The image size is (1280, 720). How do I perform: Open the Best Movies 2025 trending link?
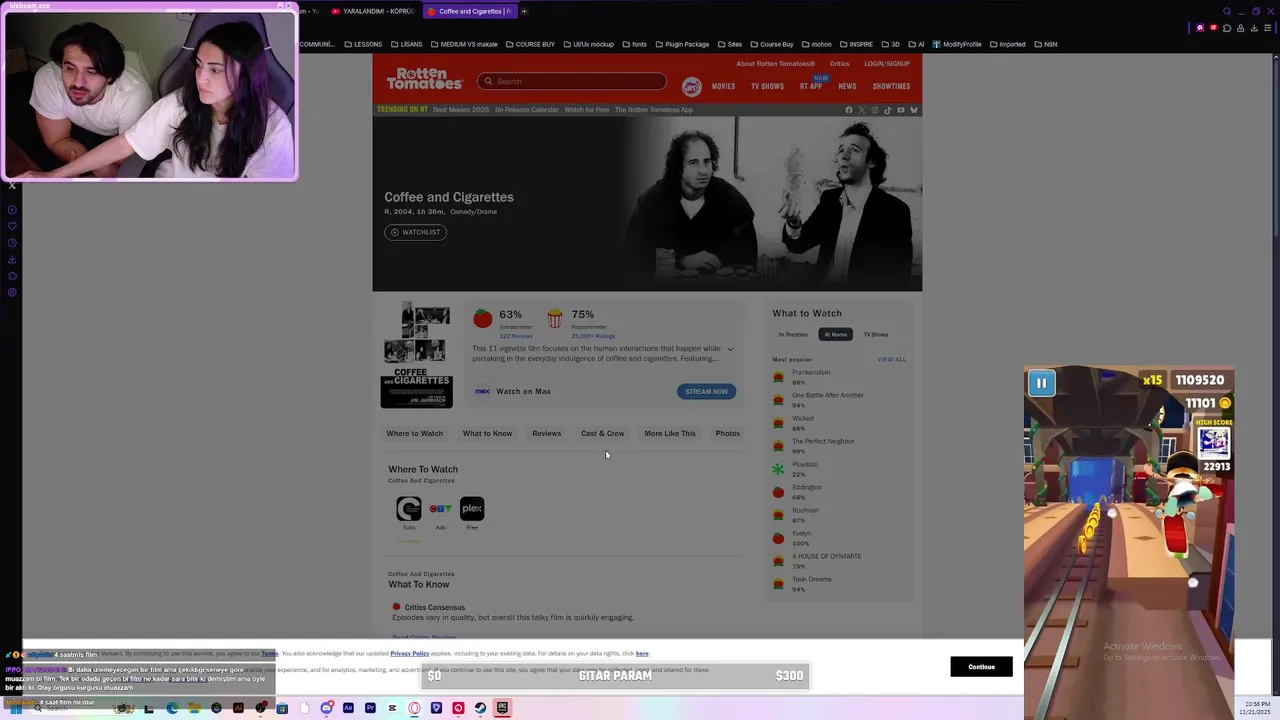click(x=461, y=109)
